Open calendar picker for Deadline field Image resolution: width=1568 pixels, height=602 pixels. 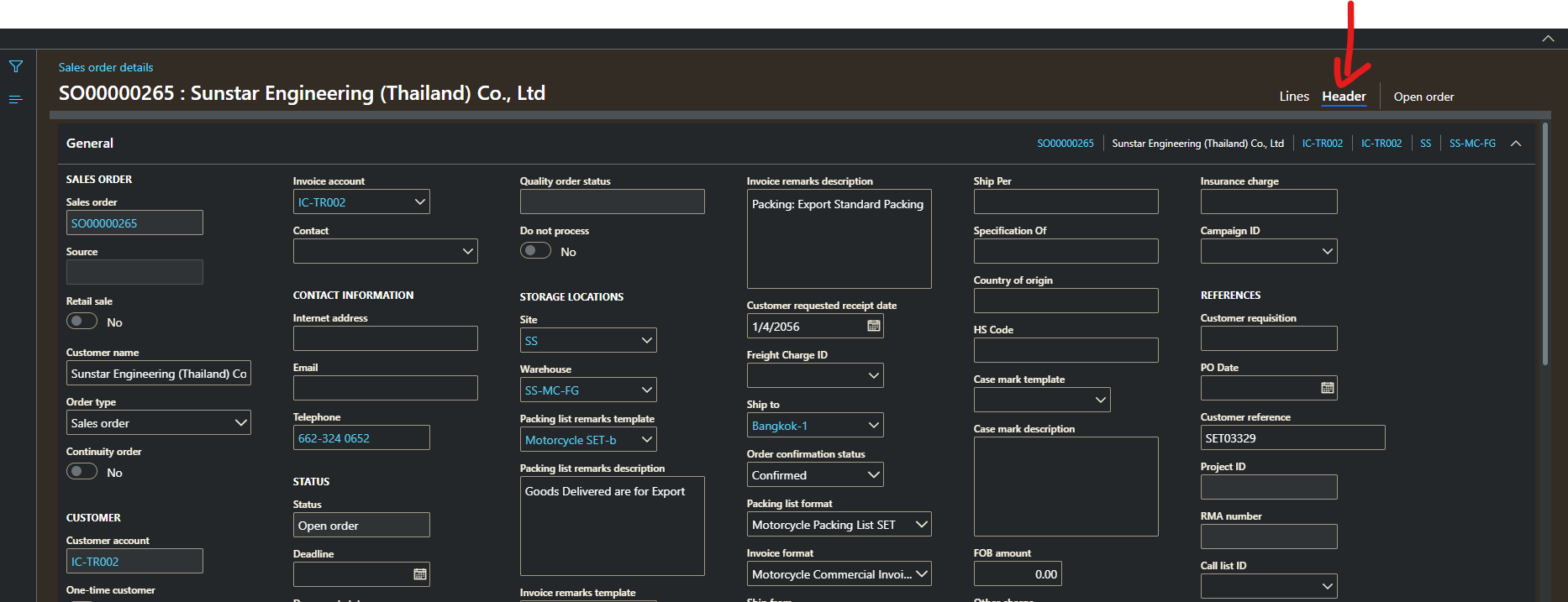click(420, 574)
